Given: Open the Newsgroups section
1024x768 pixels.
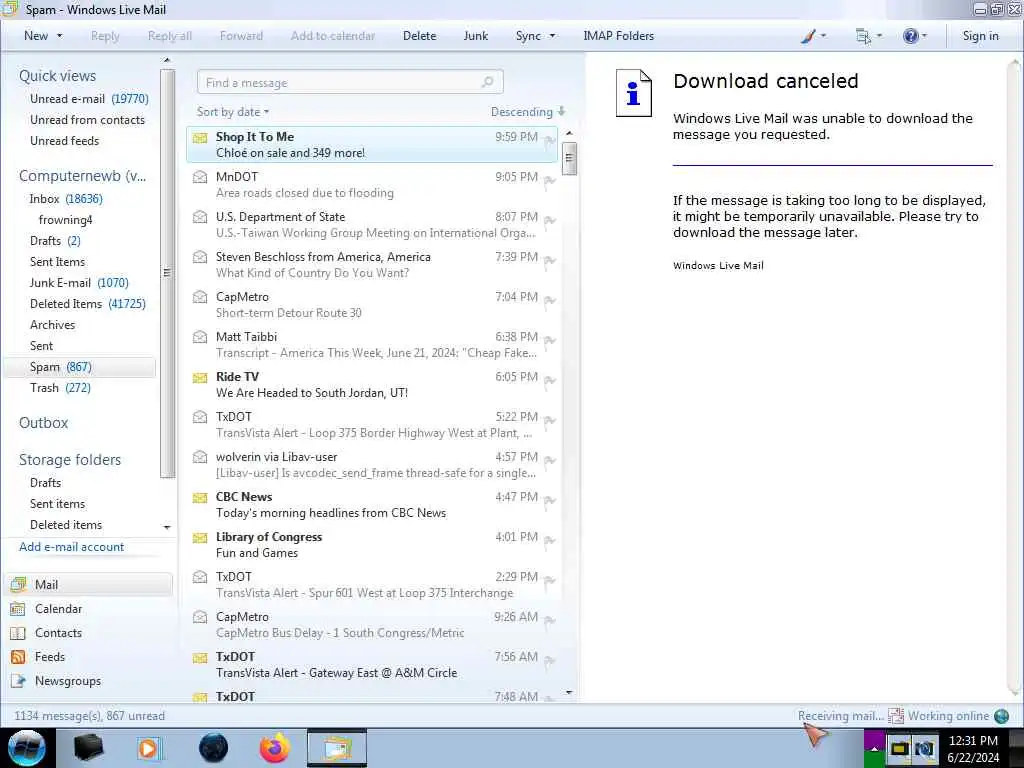Looking at the screenshot, I should (x=68, y=681).
